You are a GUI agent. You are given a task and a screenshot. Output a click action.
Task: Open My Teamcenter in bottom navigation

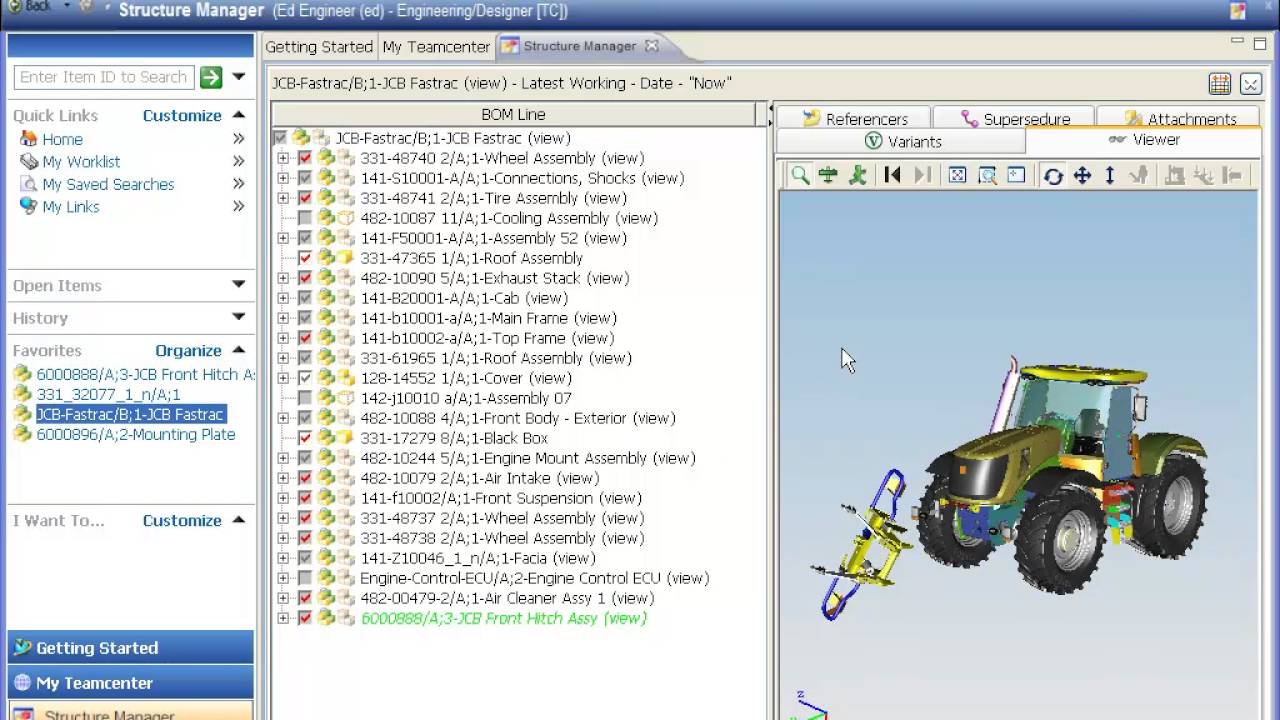coord(131,683)
